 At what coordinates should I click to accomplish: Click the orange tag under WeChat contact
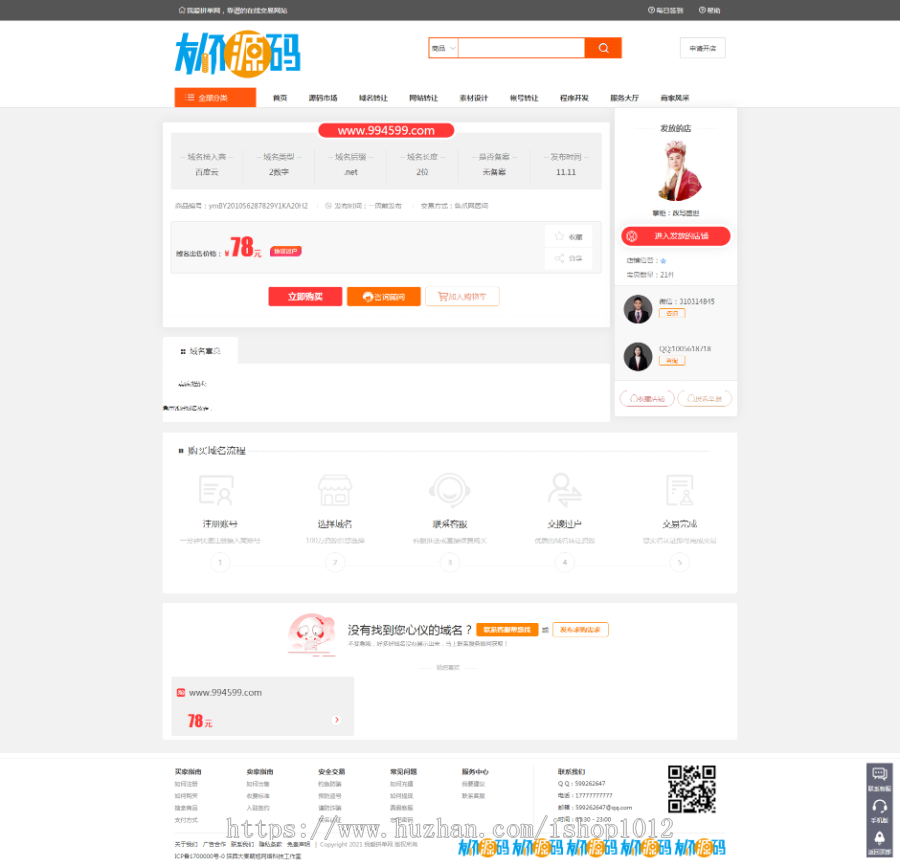672,313
